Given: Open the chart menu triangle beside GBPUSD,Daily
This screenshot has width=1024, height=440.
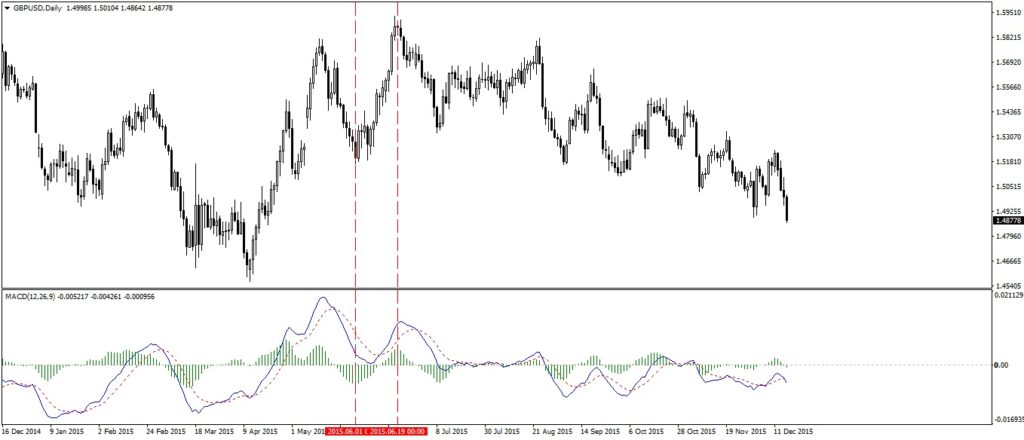Looking at the screenshot, I should click(x=7, y=9).
